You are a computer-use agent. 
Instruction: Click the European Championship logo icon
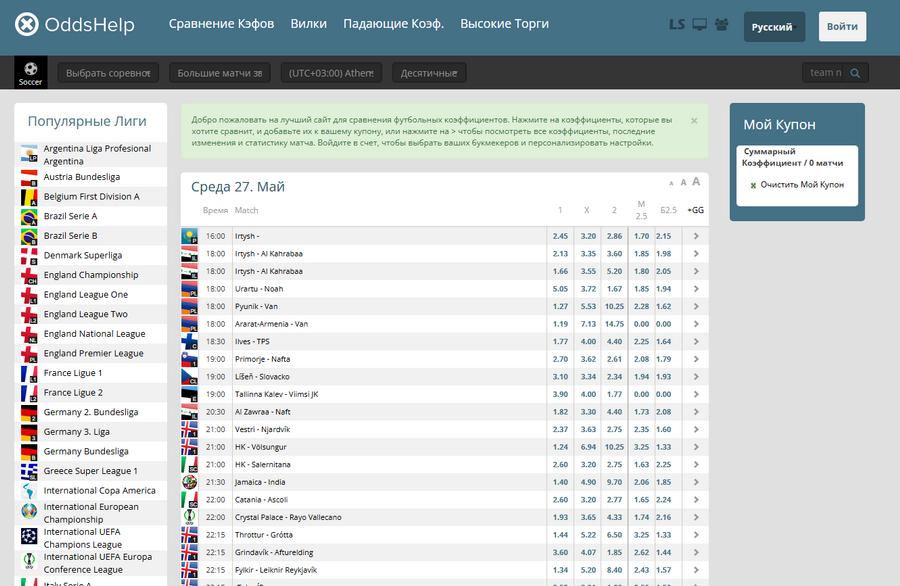coord(29,511)
